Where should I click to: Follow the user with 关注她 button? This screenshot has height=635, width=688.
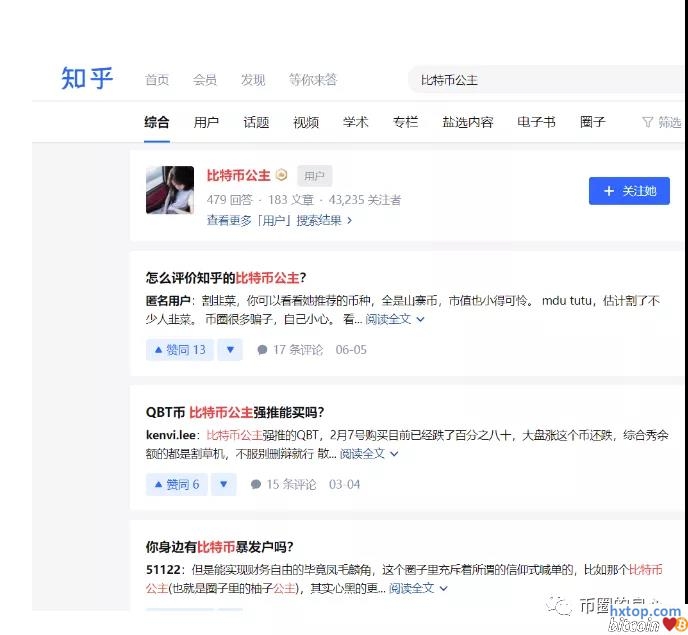tap(629, 191)
